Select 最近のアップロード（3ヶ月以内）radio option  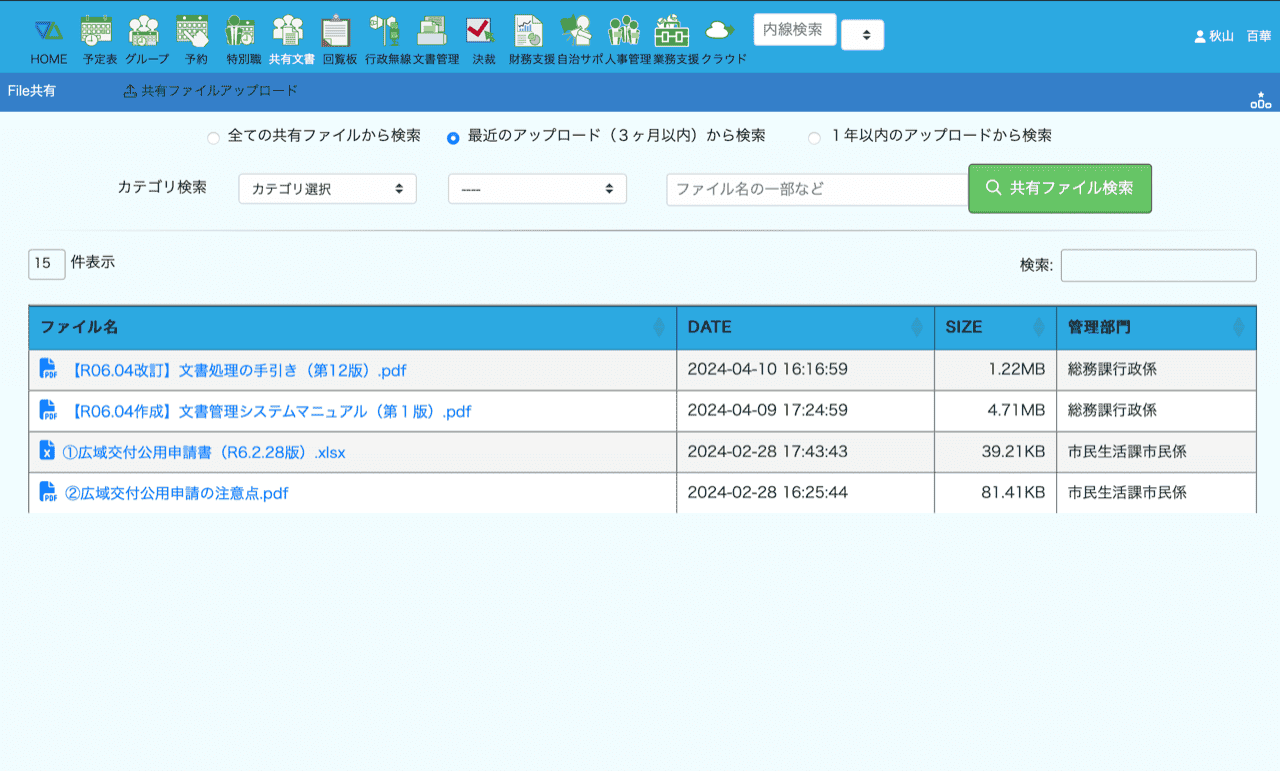click(x=453, y=138)
